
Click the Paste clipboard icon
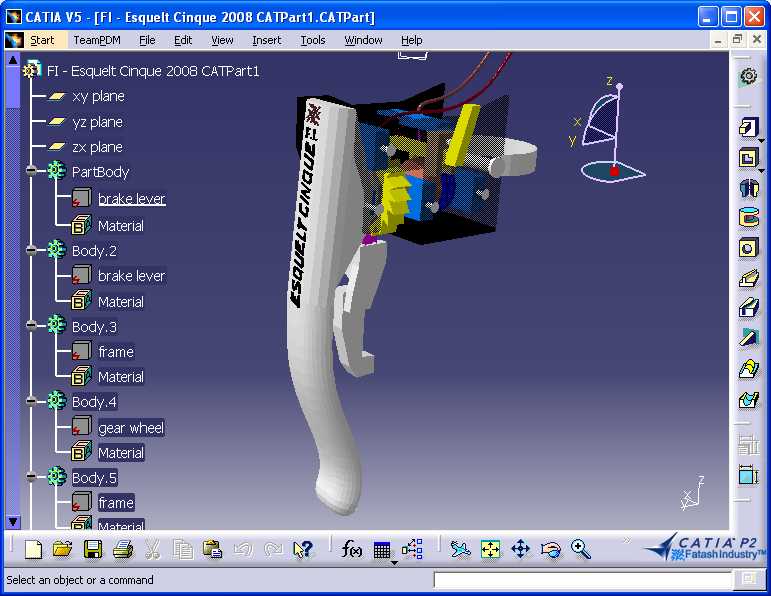tap(213, 549)
